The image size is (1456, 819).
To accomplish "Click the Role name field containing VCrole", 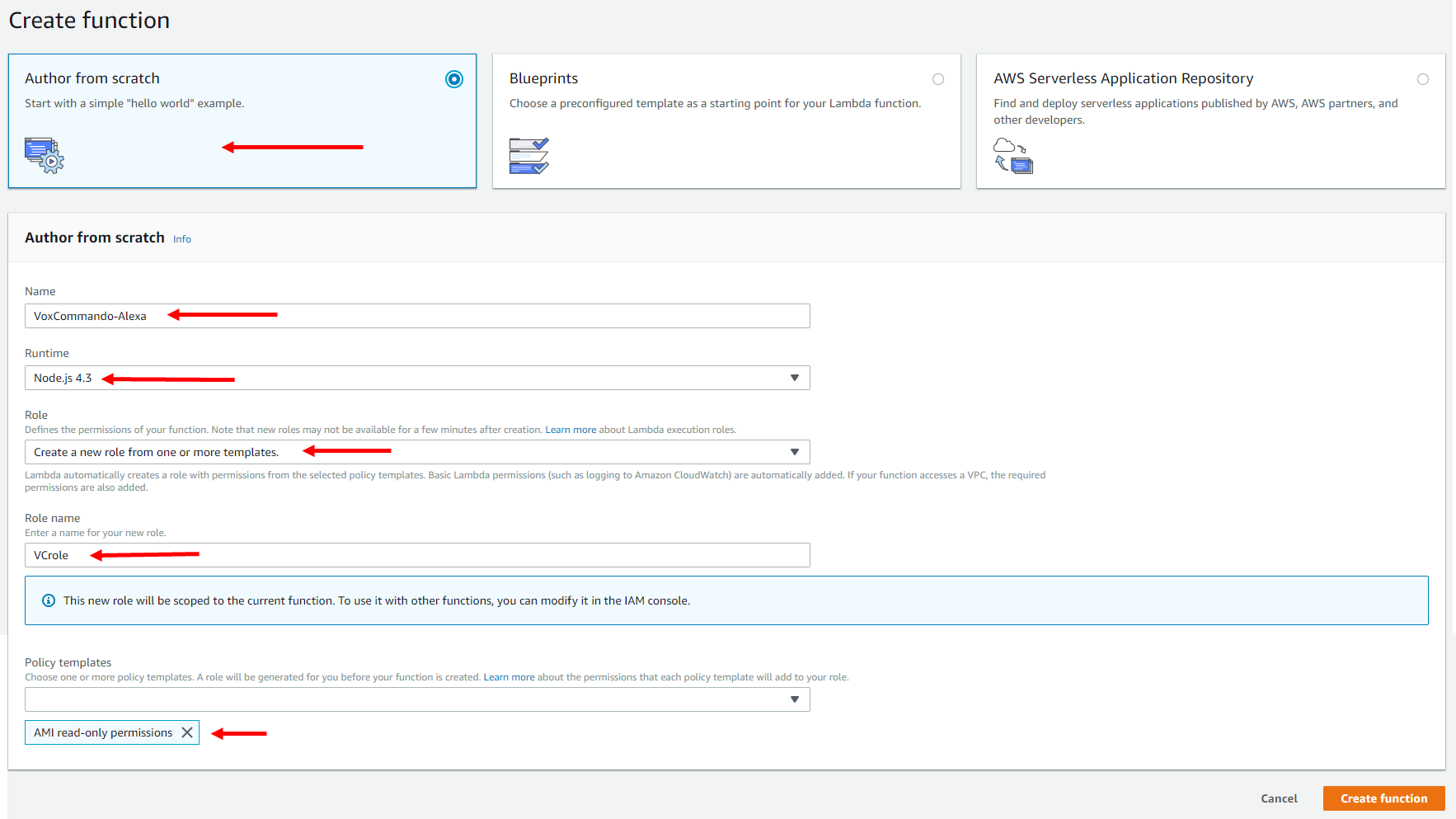I will [x=417, y=555].
